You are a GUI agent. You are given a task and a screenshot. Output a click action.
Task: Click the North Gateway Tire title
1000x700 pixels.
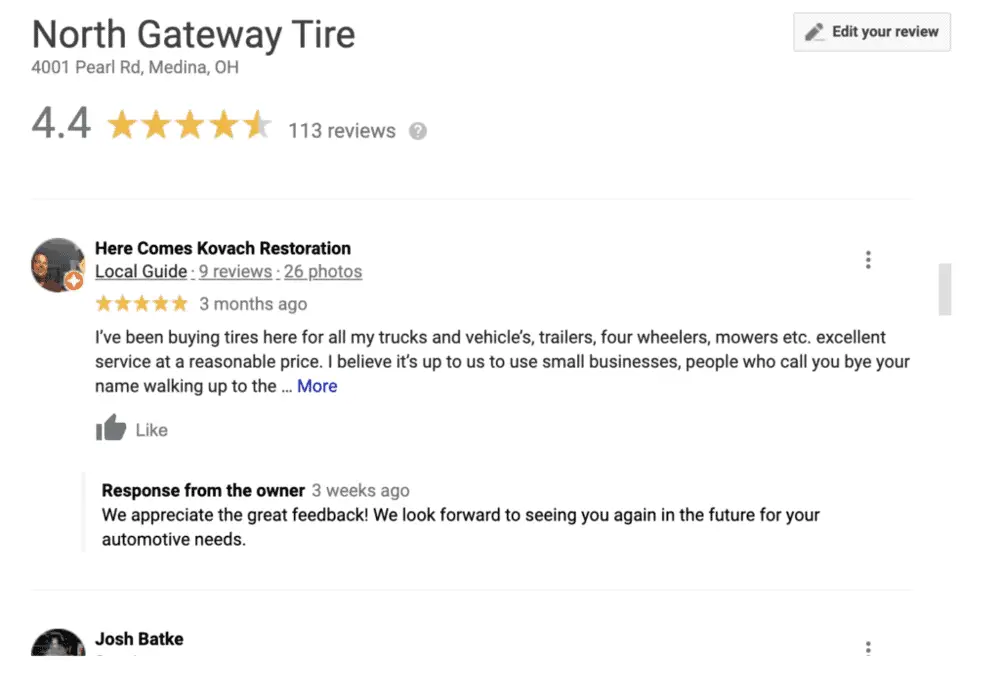[x=193, y=34]
